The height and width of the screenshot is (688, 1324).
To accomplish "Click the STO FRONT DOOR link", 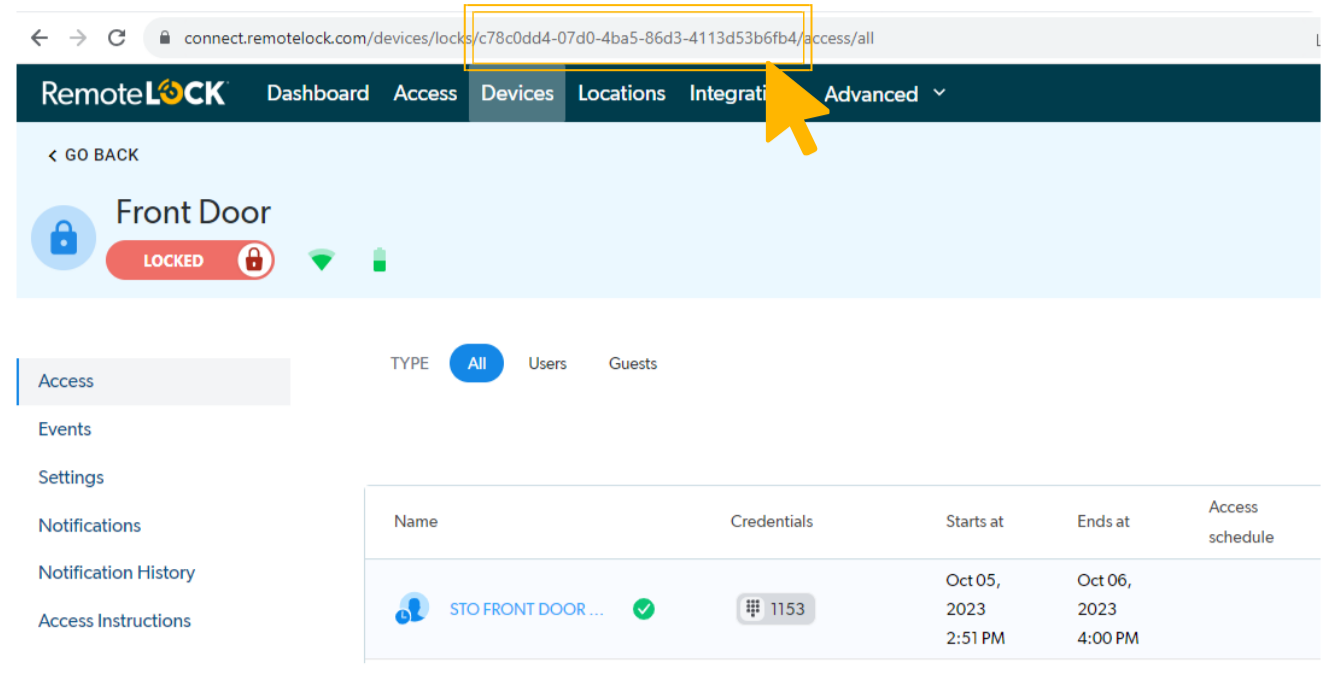I will (x=527, y=609).
